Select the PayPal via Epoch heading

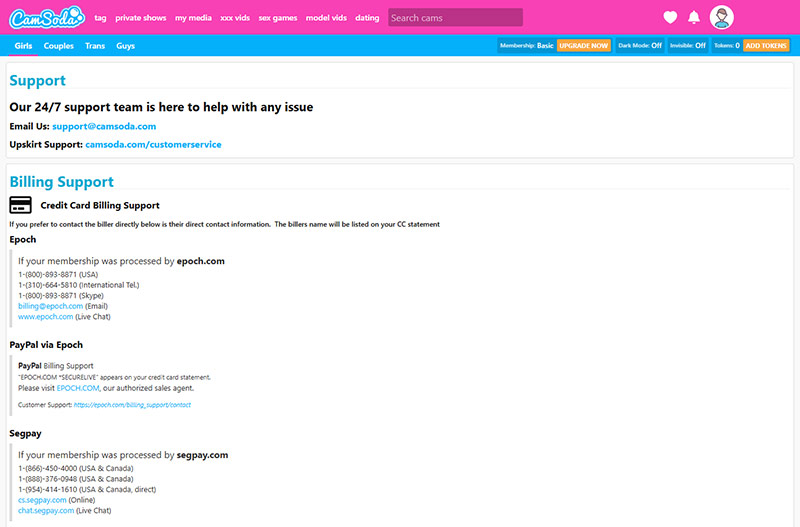tap(46, 345)
